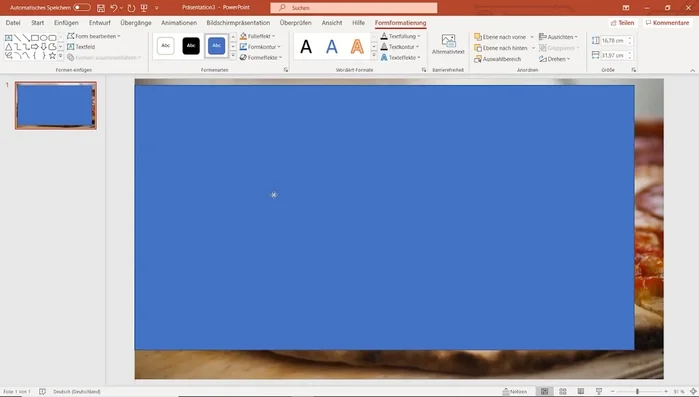The width and height of the screenshot is (699, 397).
Task: Open Quick Access Toolbar customize arrow
Action: tap(156, 8)
